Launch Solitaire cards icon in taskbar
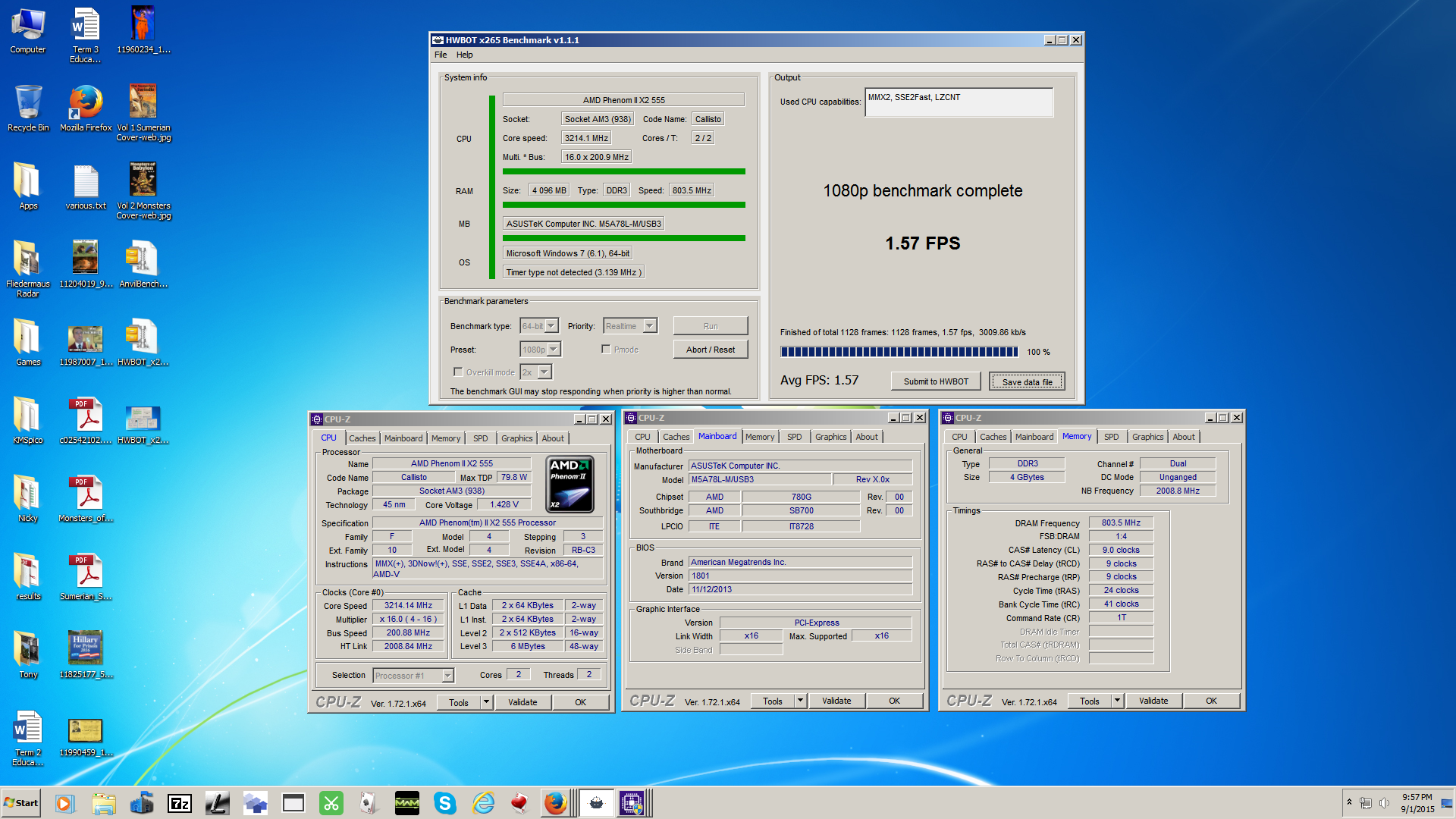Screen dimensions: 1456x819 pyautogui.click(x=369, y=803)
